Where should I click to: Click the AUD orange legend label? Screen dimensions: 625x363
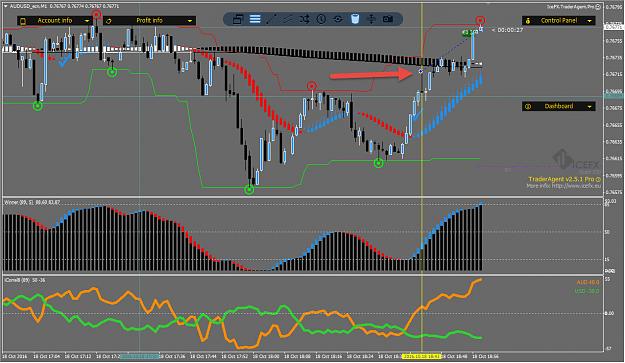588,283
